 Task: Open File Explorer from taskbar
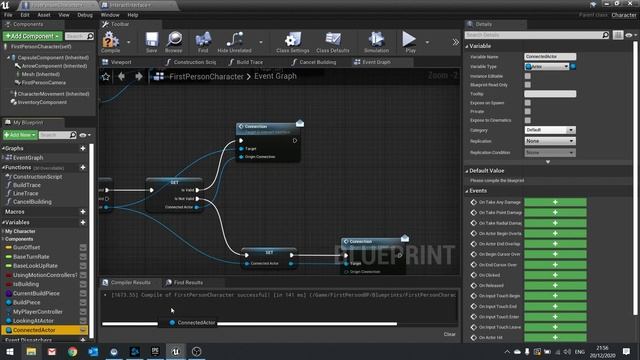[x=31, y=351]
